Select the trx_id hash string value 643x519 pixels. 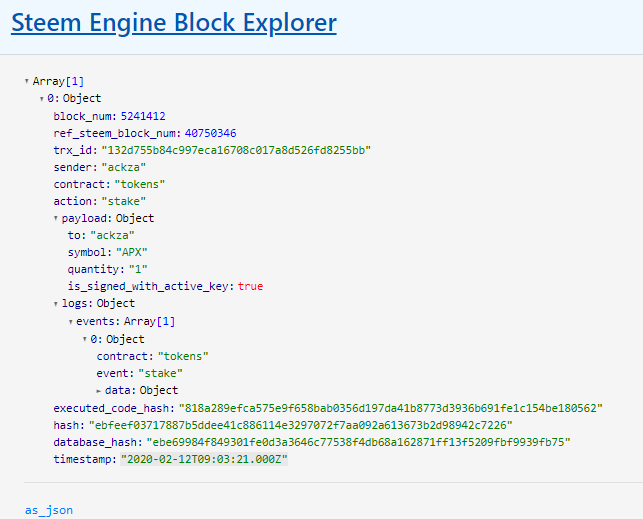[x=236, y=150]
